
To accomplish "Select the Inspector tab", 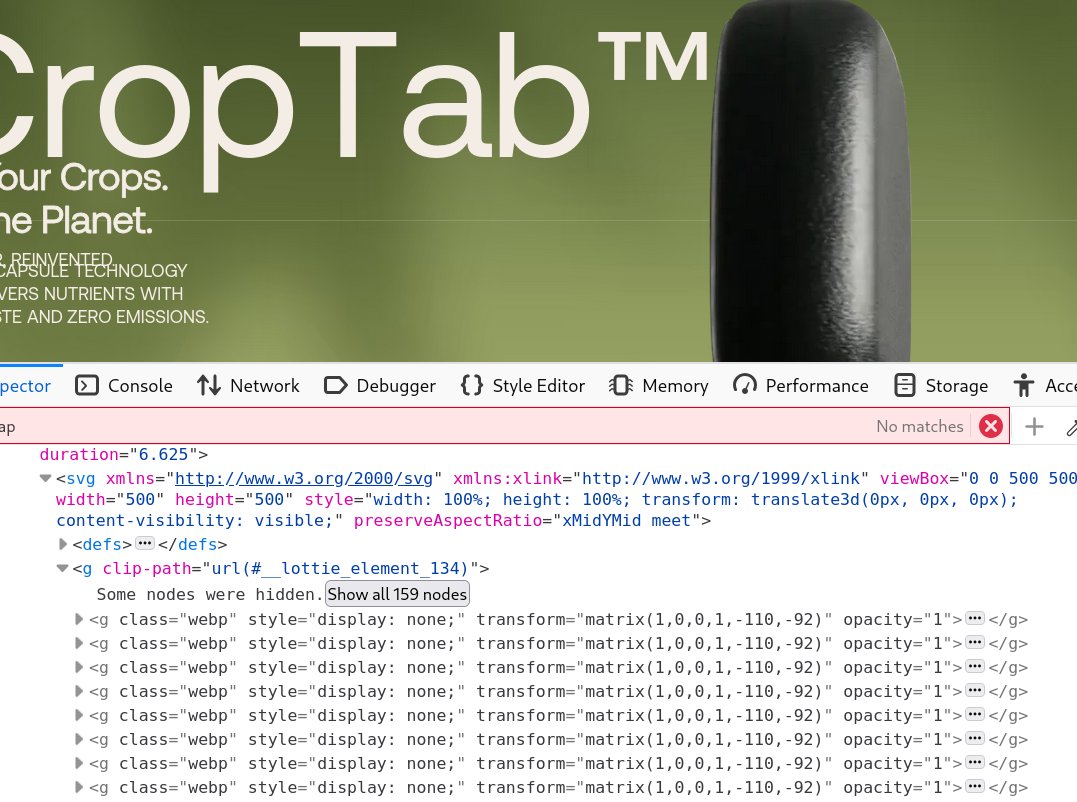I will coord(25,386).
